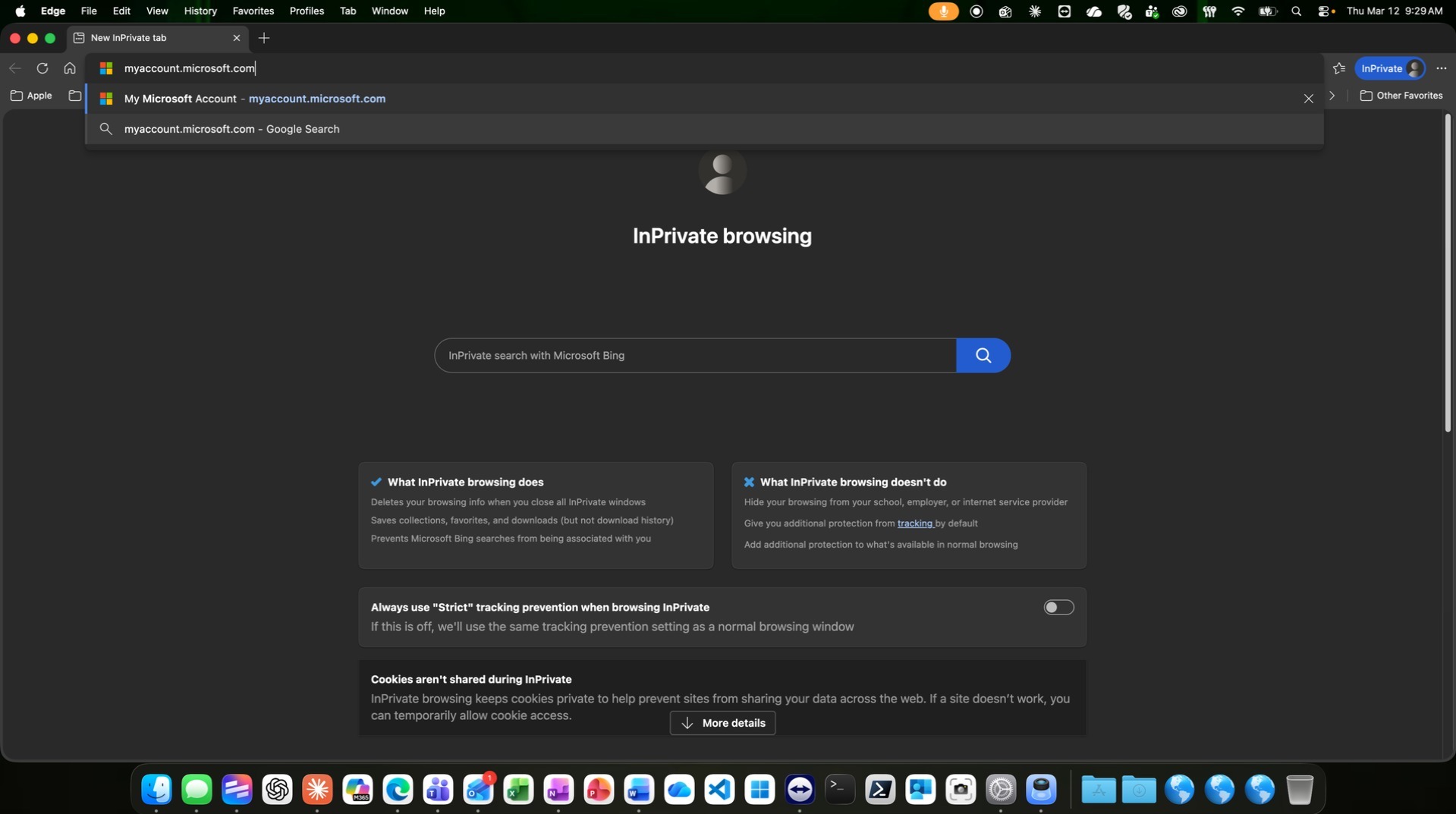Open the Favorites menu
The image size is (1456, 814).
(253, 11)
